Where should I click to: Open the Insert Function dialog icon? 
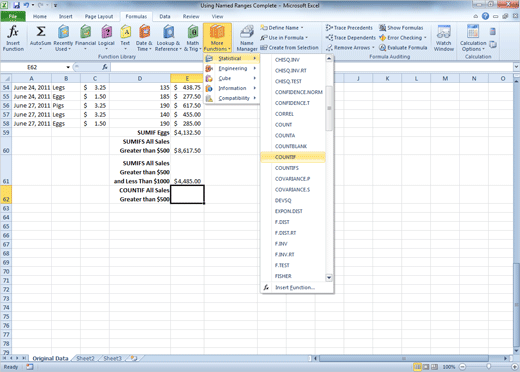(x=13, y=32)
